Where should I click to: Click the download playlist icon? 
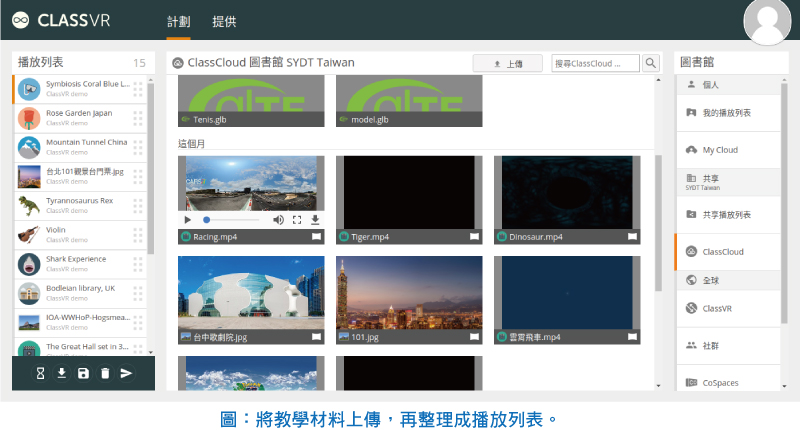tap(60, 373)
